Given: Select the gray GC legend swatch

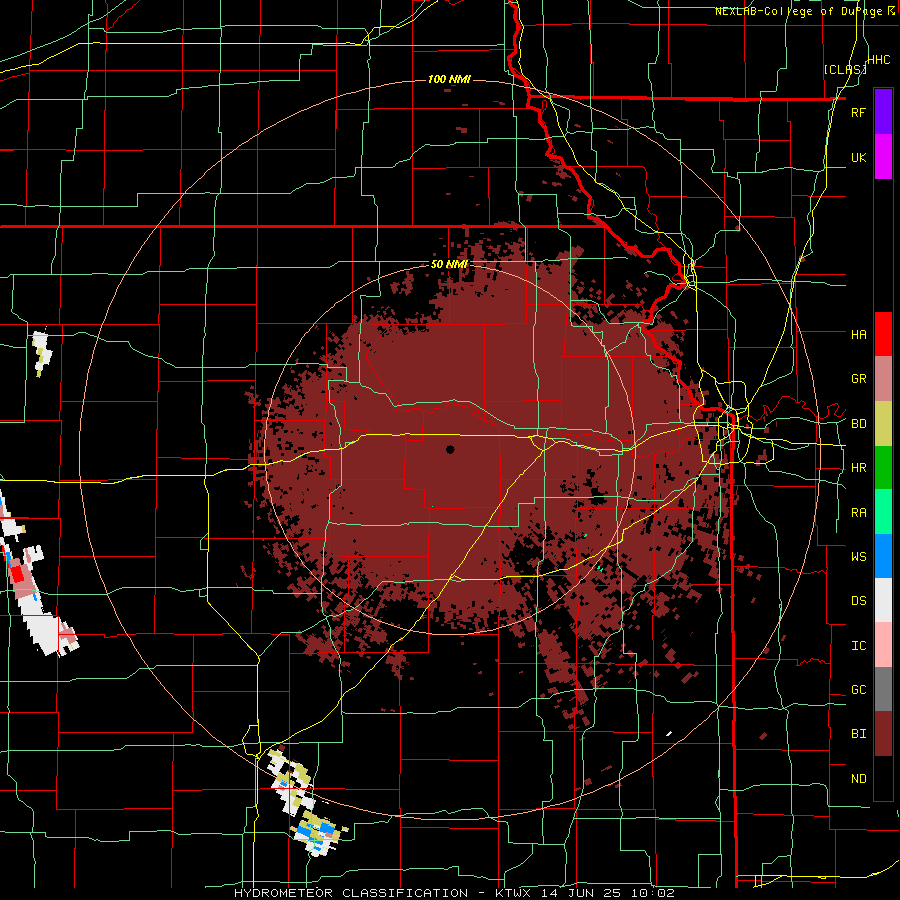Looking at the screenshot, I should coord(883,689).
